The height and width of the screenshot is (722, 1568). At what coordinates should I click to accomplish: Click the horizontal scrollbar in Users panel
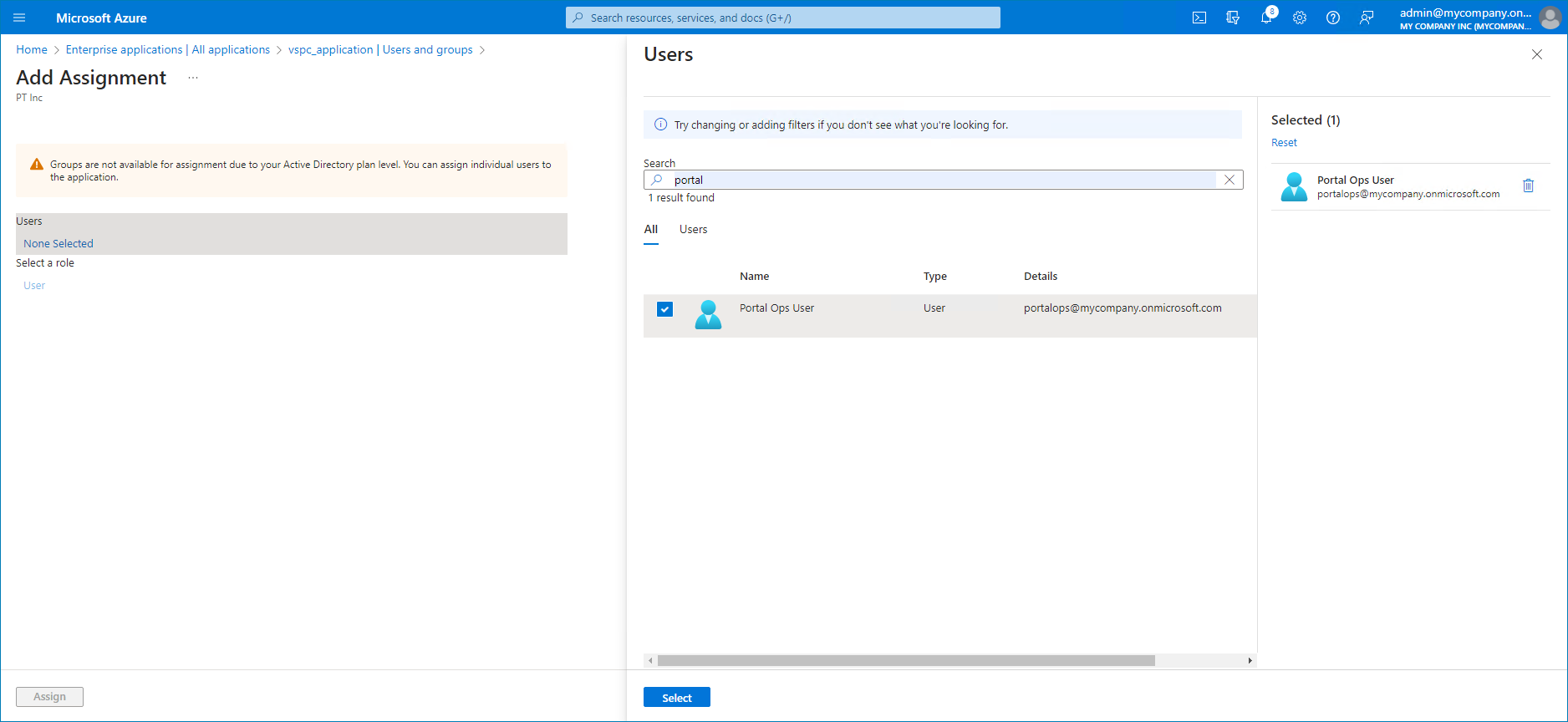(x=906, y=660)
